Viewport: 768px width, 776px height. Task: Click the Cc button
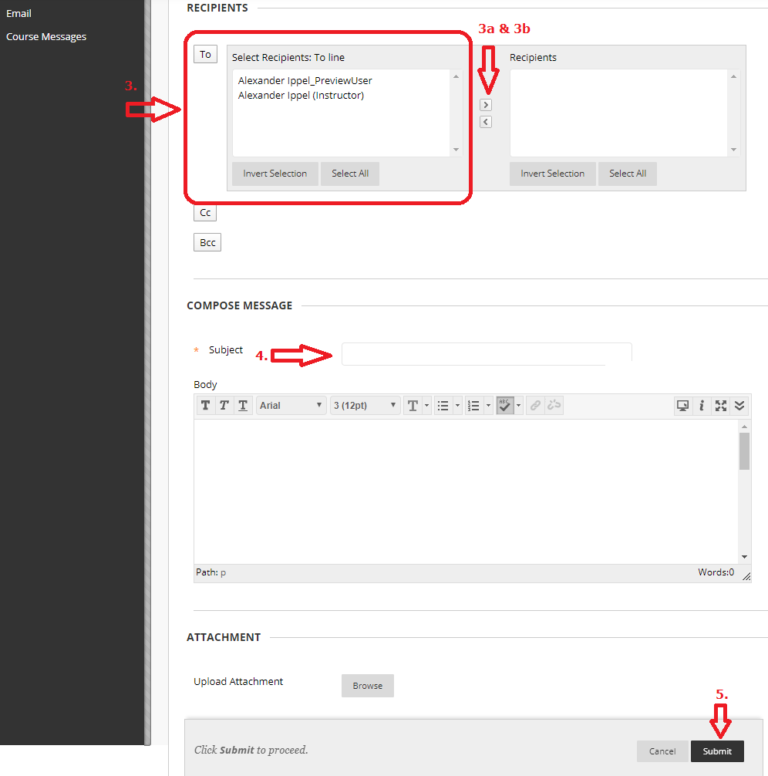pyautogui.click(x=205, y=213)
